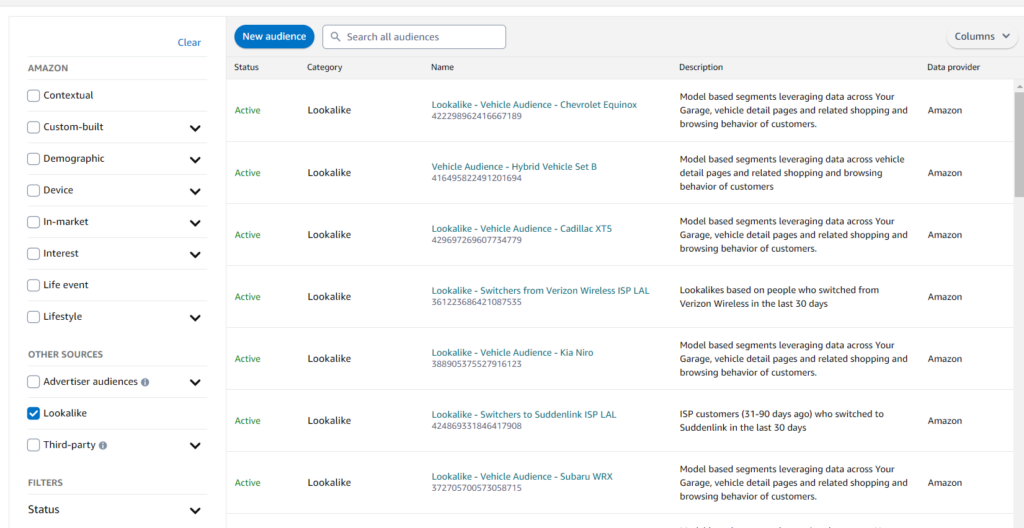This screenshot has height=528, width=1024.
Task: Enable the Contextual checkbox
Action: click(33, 96)
